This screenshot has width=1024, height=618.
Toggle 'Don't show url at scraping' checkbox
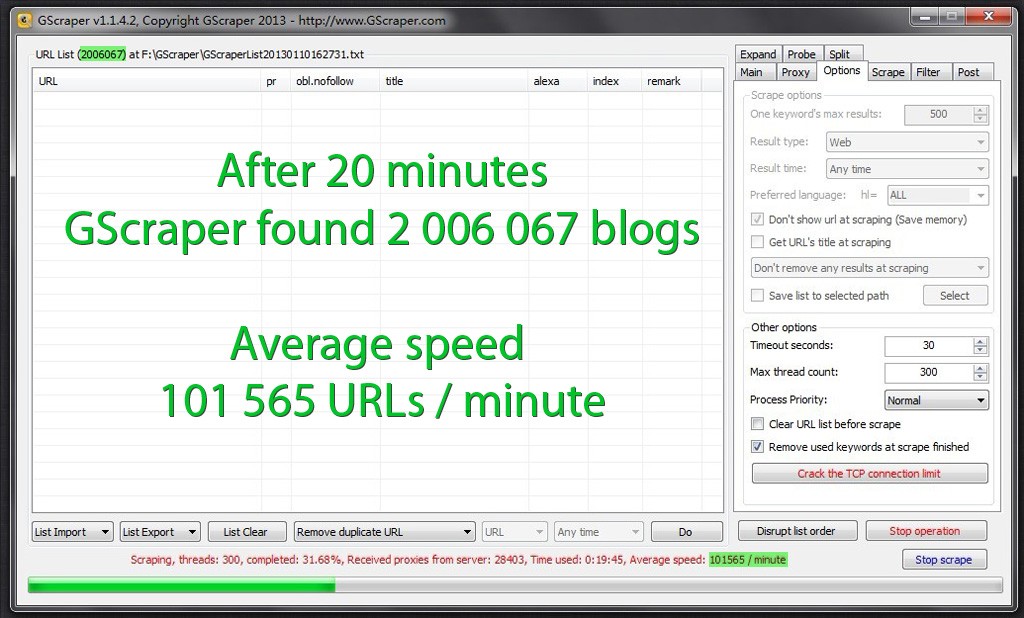click(x=758, y=220)
